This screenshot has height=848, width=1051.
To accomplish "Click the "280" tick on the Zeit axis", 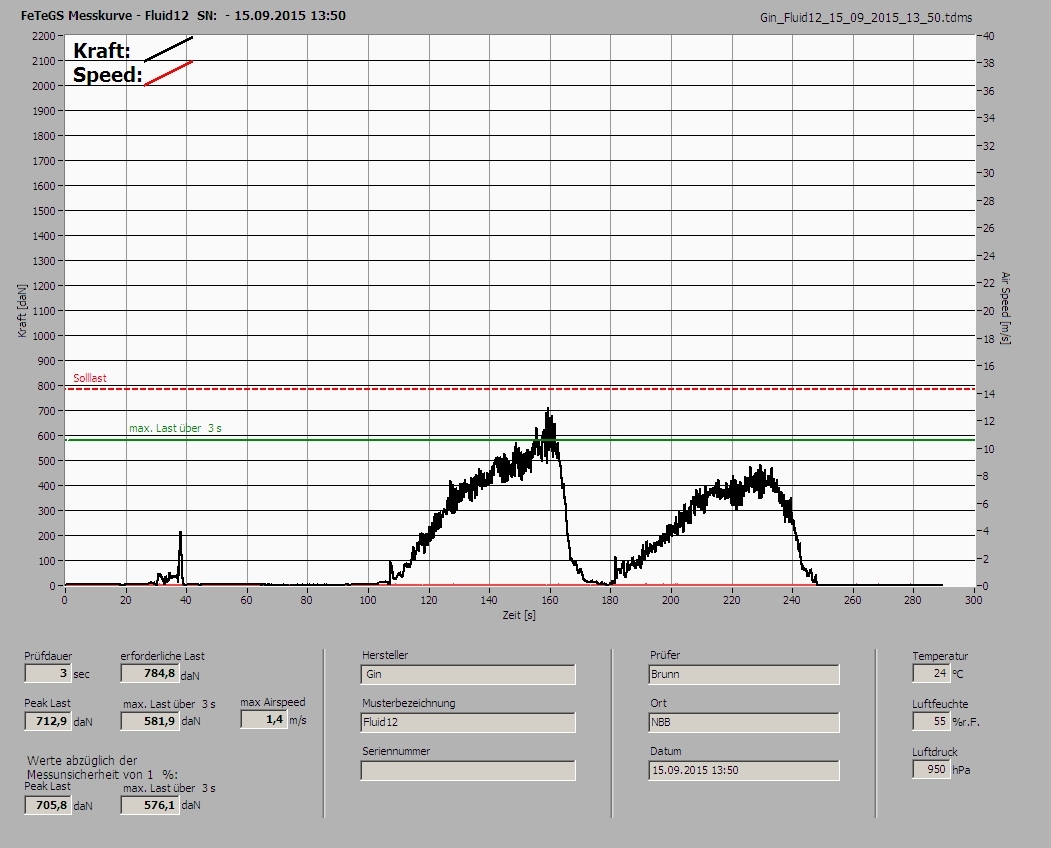I will (x=913, y=600).
